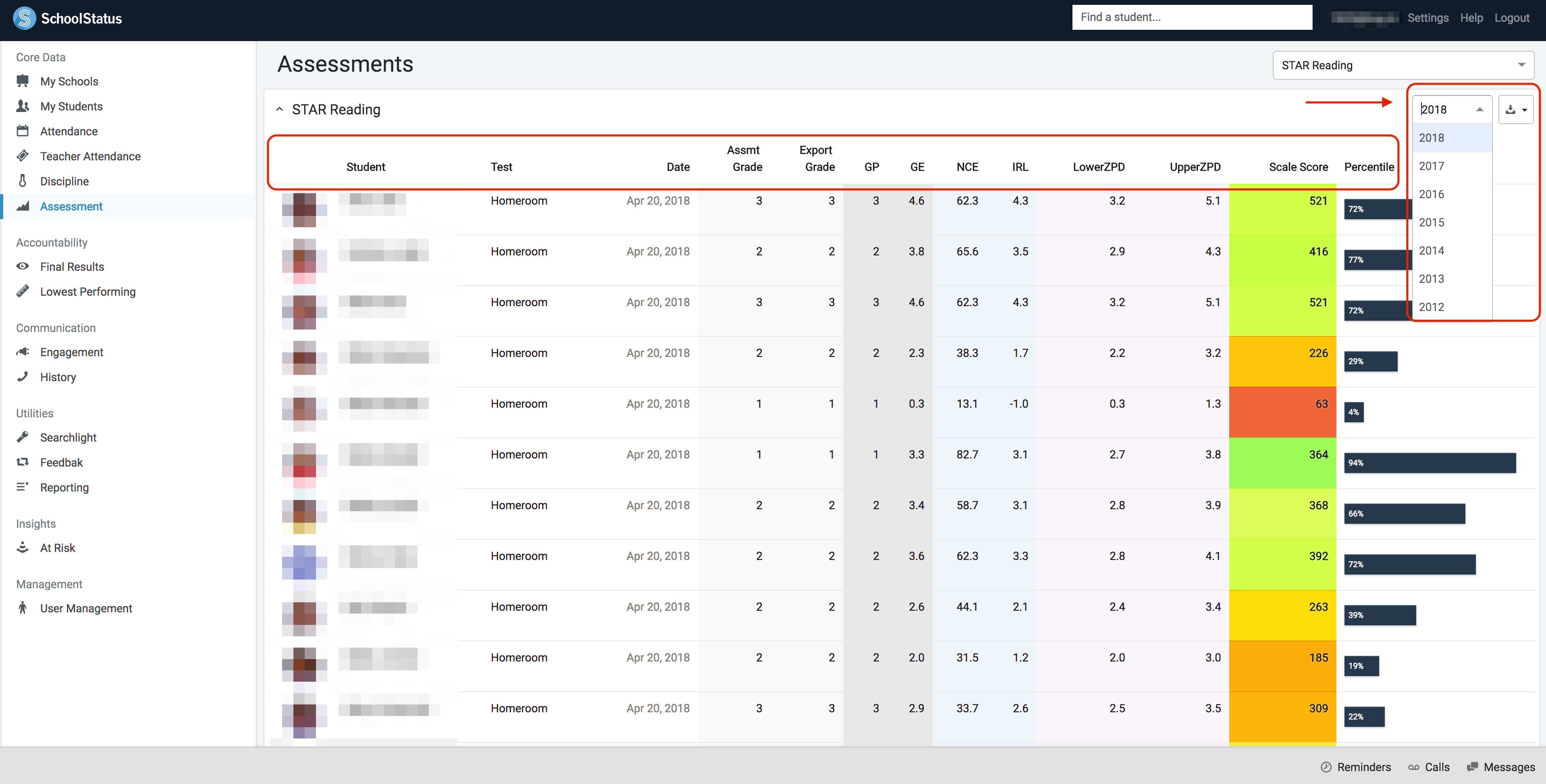This screenshot has height=784, width=1546.
Task: Click the year combo box showing 2018
Action: 1451,109
